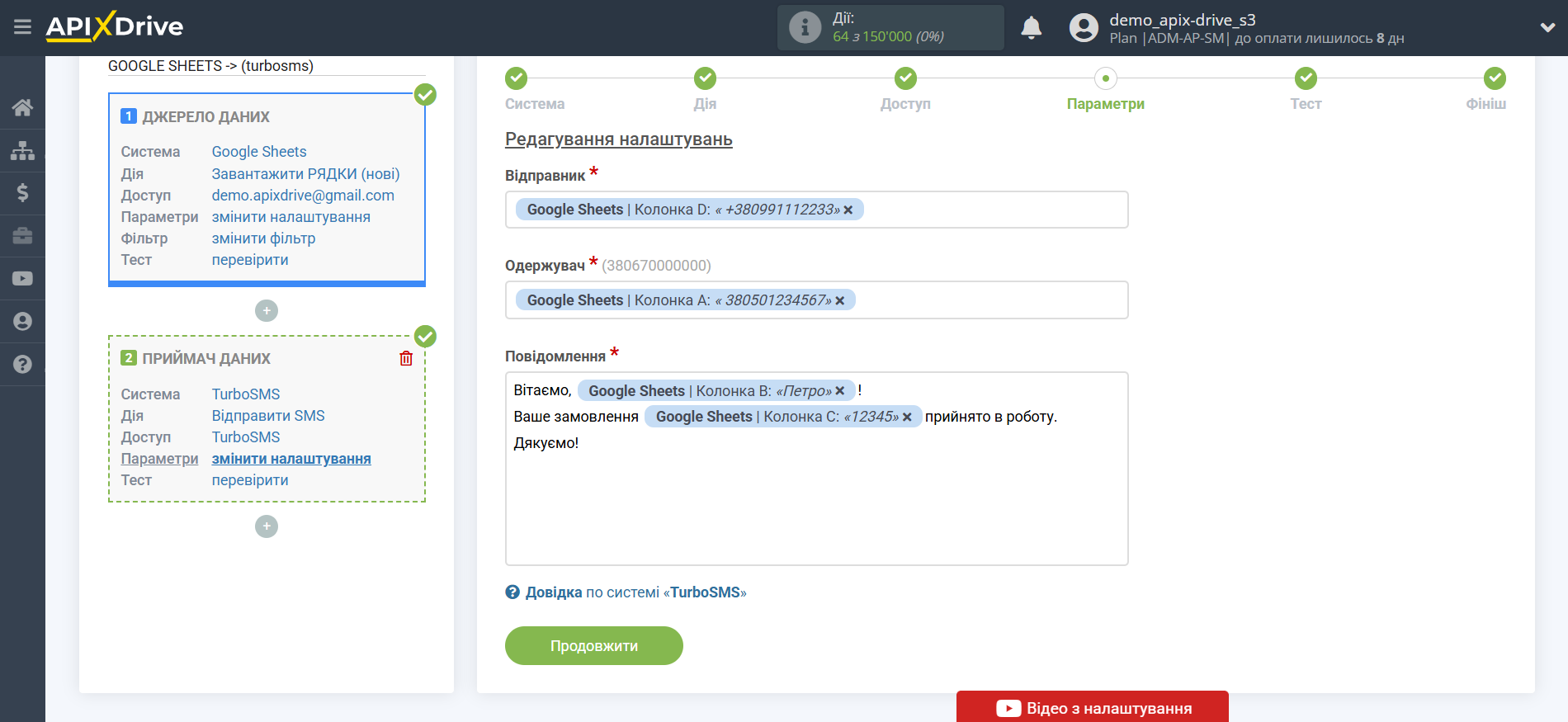Click the Фініш step checkmark
Viewport: 1568px width, 722px height.
pos(1495,78)
